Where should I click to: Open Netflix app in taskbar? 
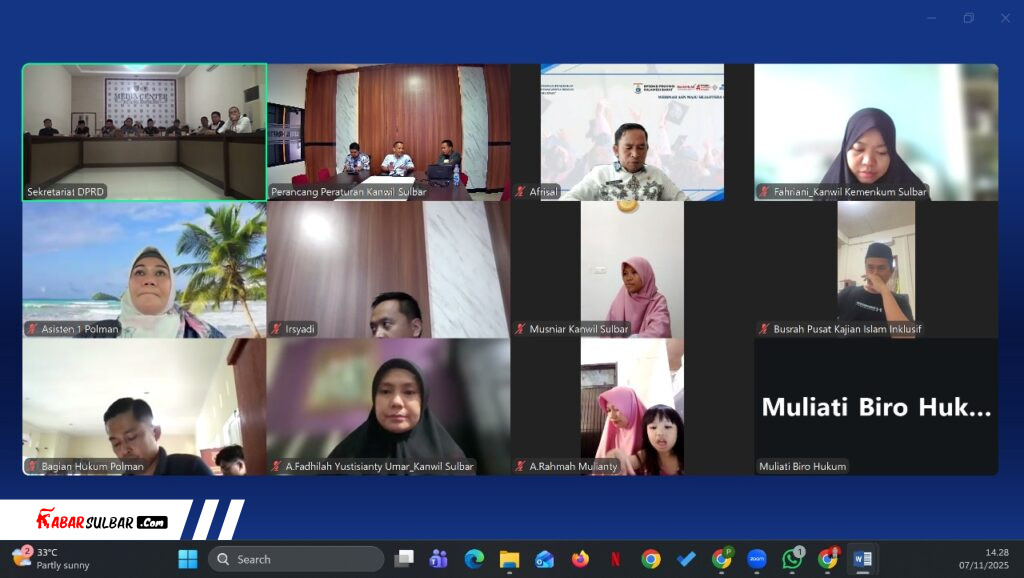[x=615, y=559]
